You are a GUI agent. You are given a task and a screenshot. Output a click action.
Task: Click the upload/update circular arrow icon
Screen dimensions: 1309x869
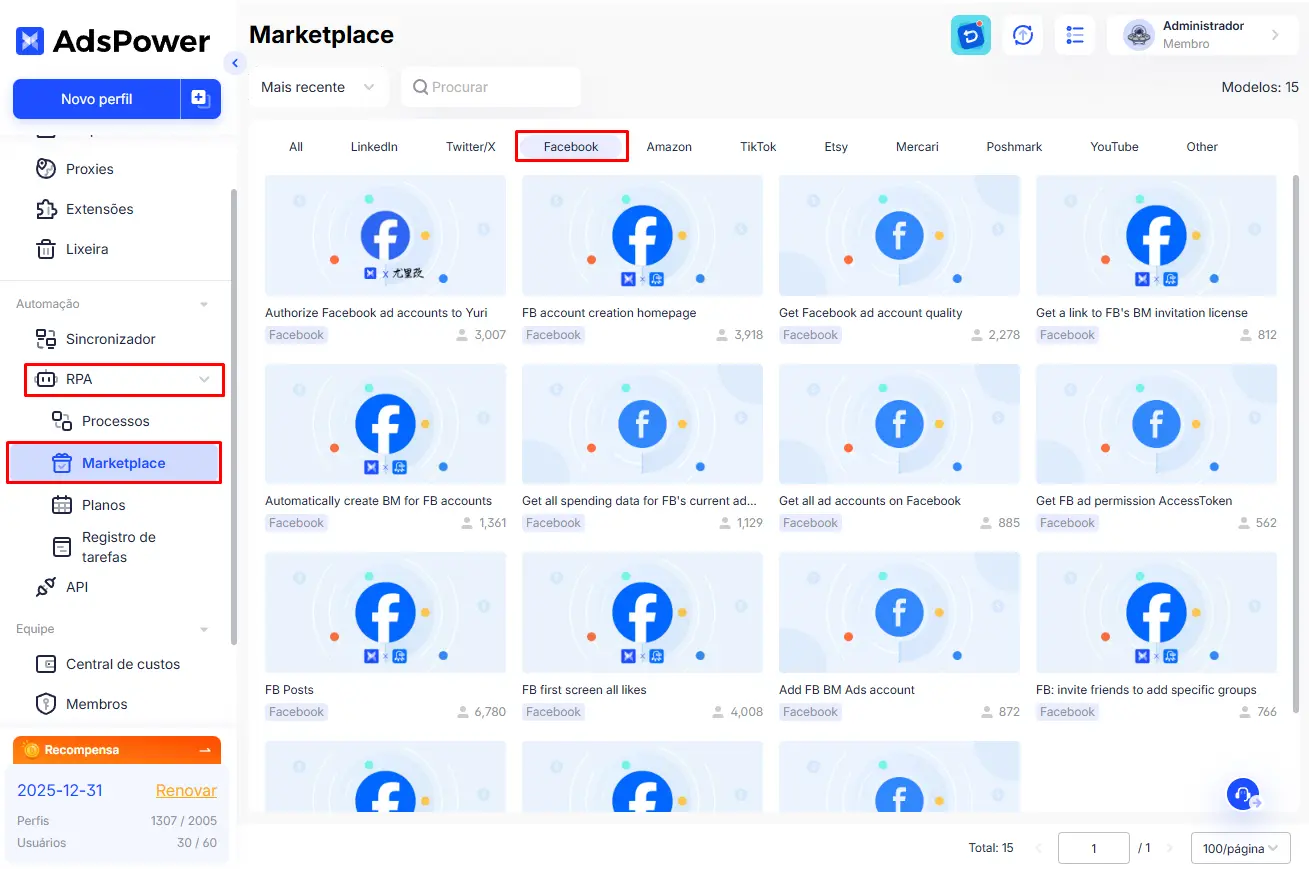coord(1023,35)
